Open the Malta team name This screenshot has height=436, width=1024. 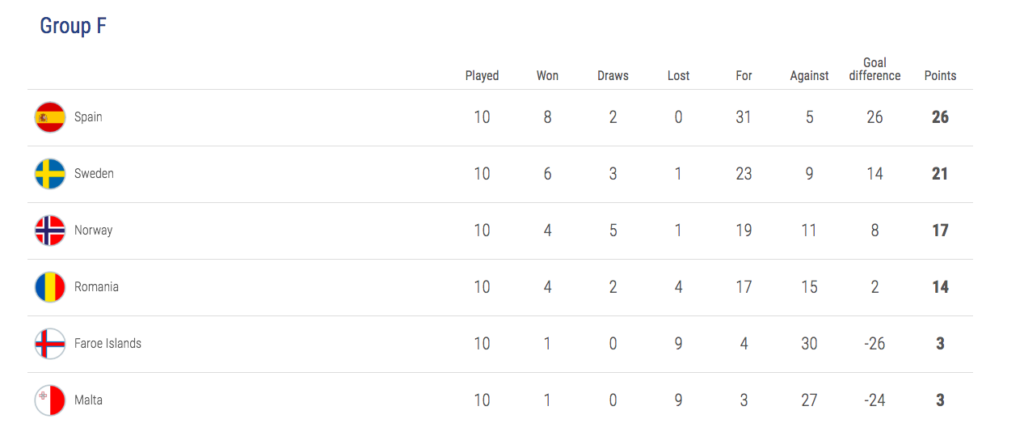click(x=88, y=400)
